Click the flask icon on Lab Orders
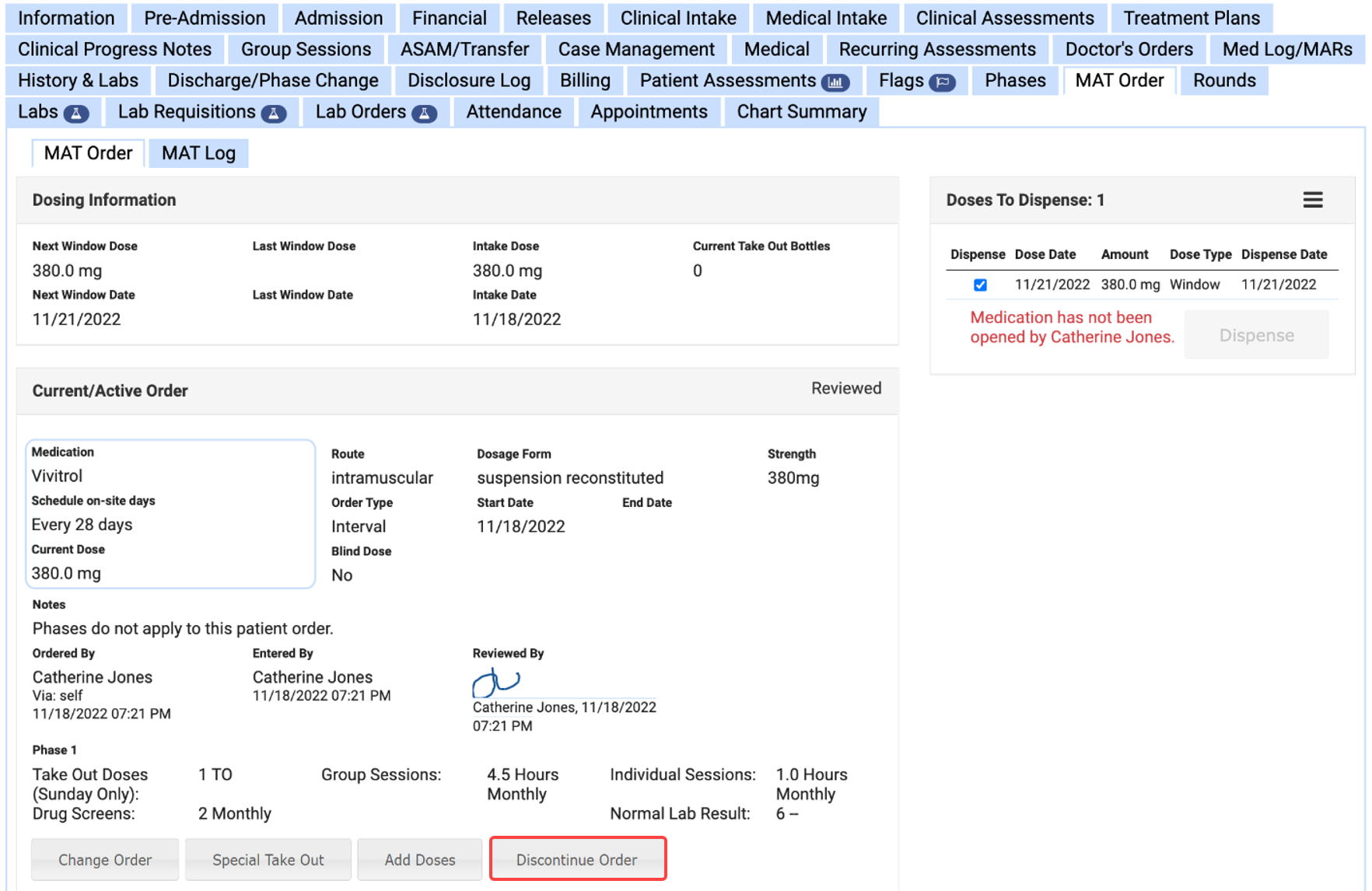Viewport: 1372px width, 891px height. click(424, 114)
